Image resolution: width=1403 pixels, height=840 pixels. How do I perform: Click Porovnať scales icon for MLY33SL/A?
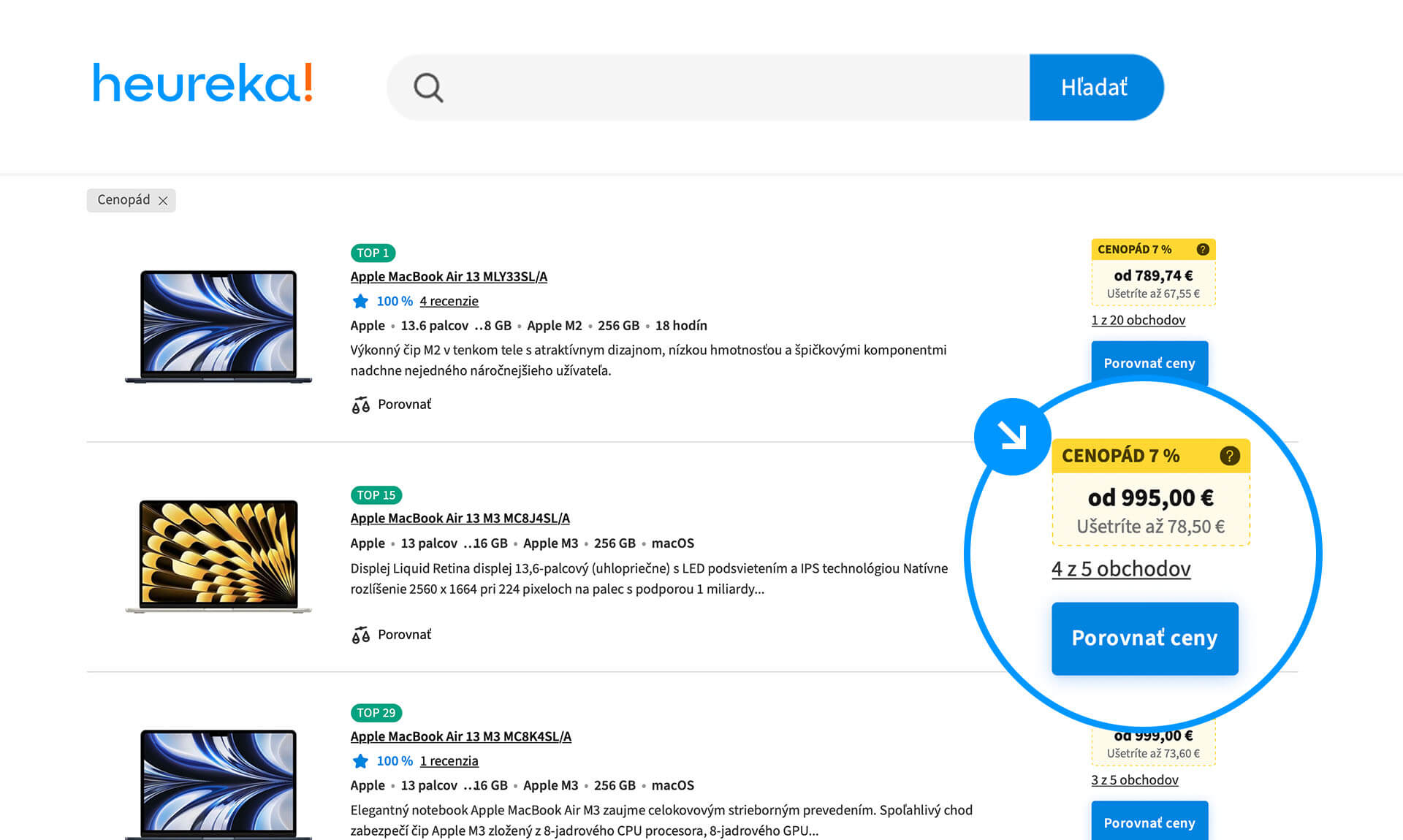tap(360, 405)
